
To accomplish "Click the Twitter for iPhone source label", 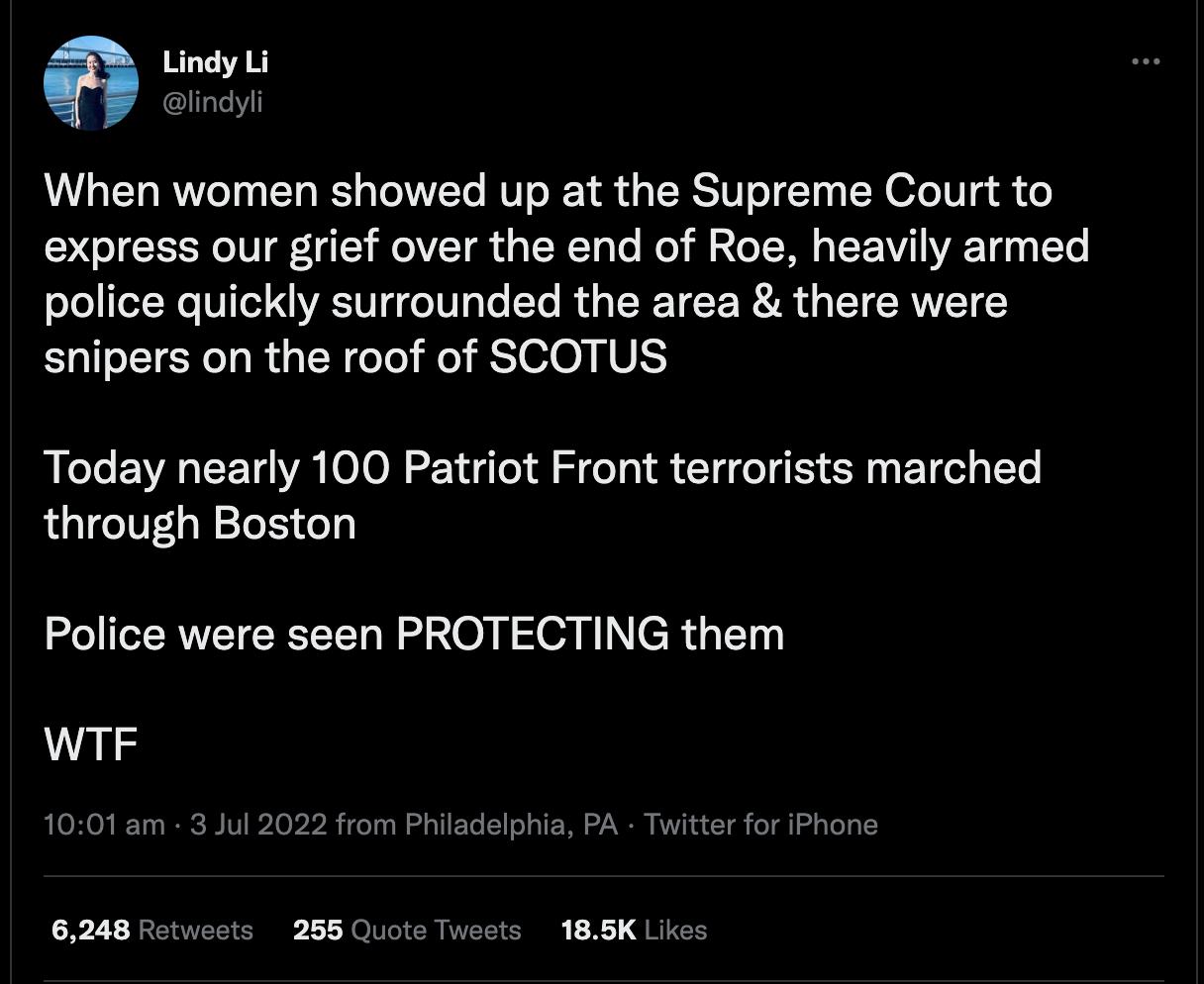I will pos(760,824).
